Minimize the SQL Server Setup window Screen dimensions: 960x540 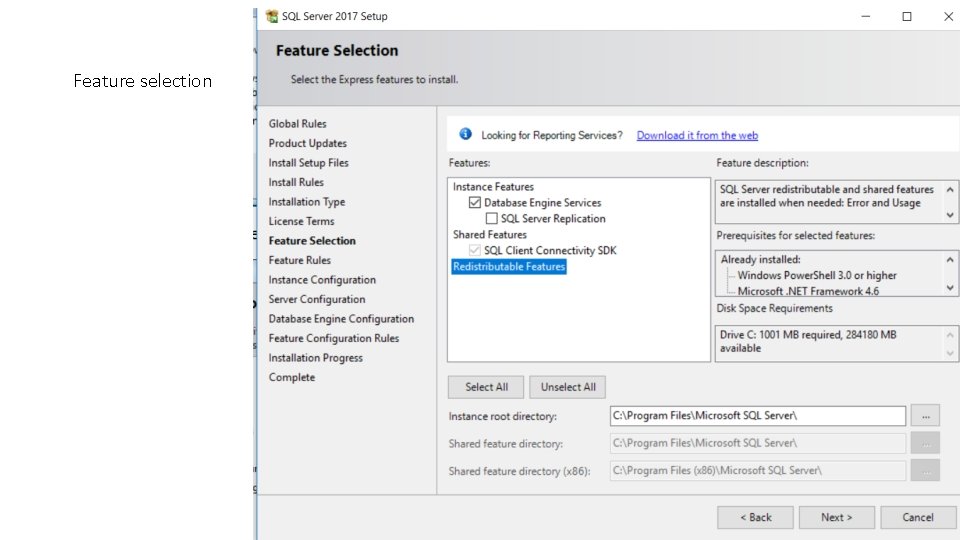point(866,17)
